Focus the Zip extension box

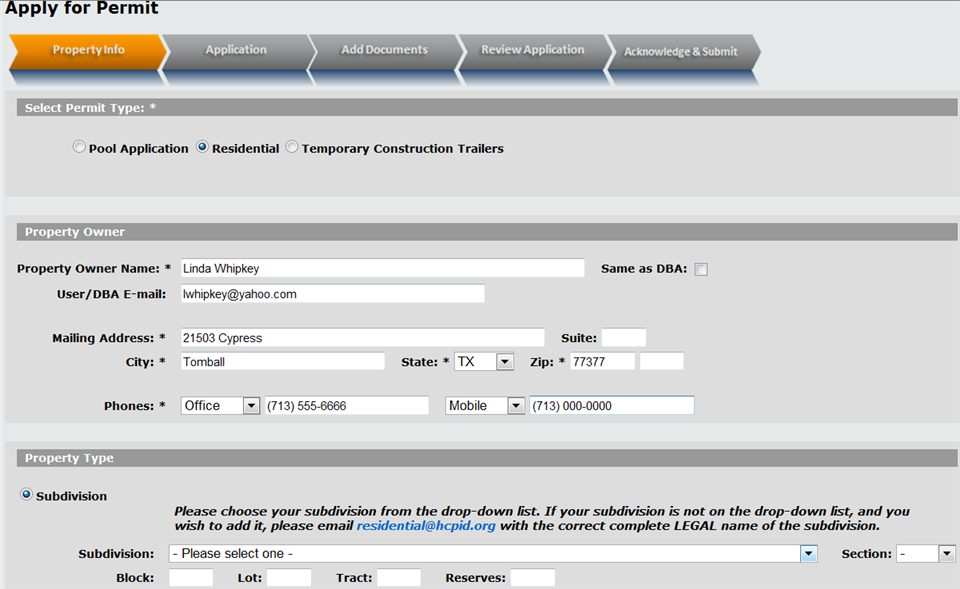(x=661, y=361)
